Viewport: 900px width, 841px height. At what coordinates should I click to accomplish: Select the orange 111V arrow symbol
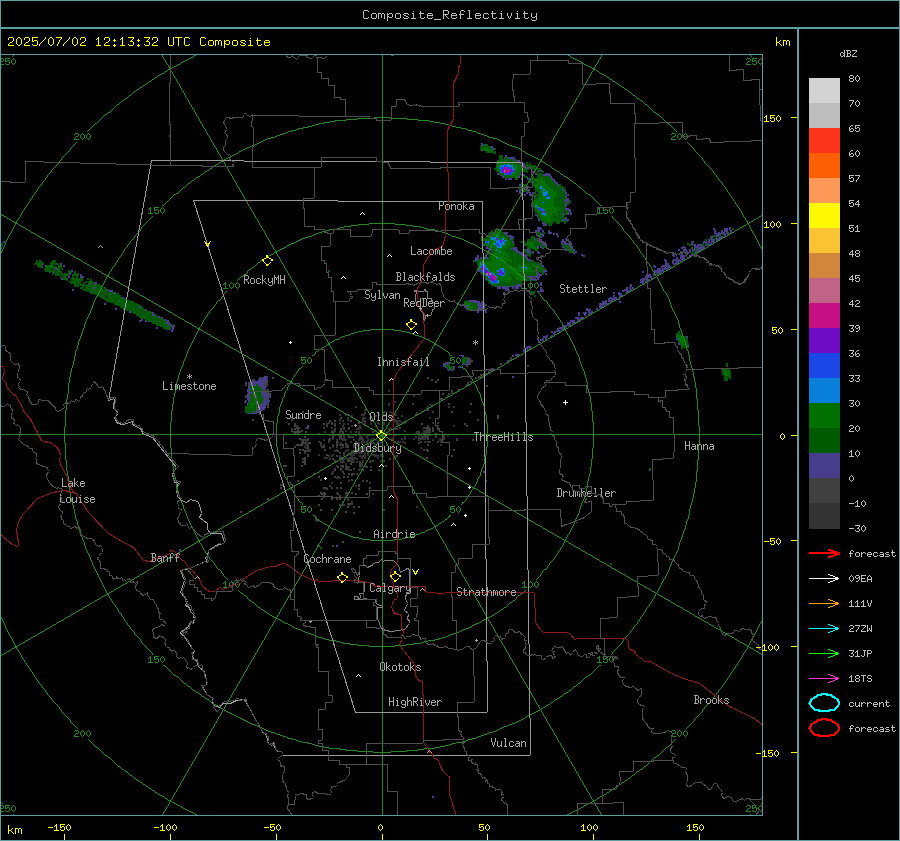[x=824, y=603]
